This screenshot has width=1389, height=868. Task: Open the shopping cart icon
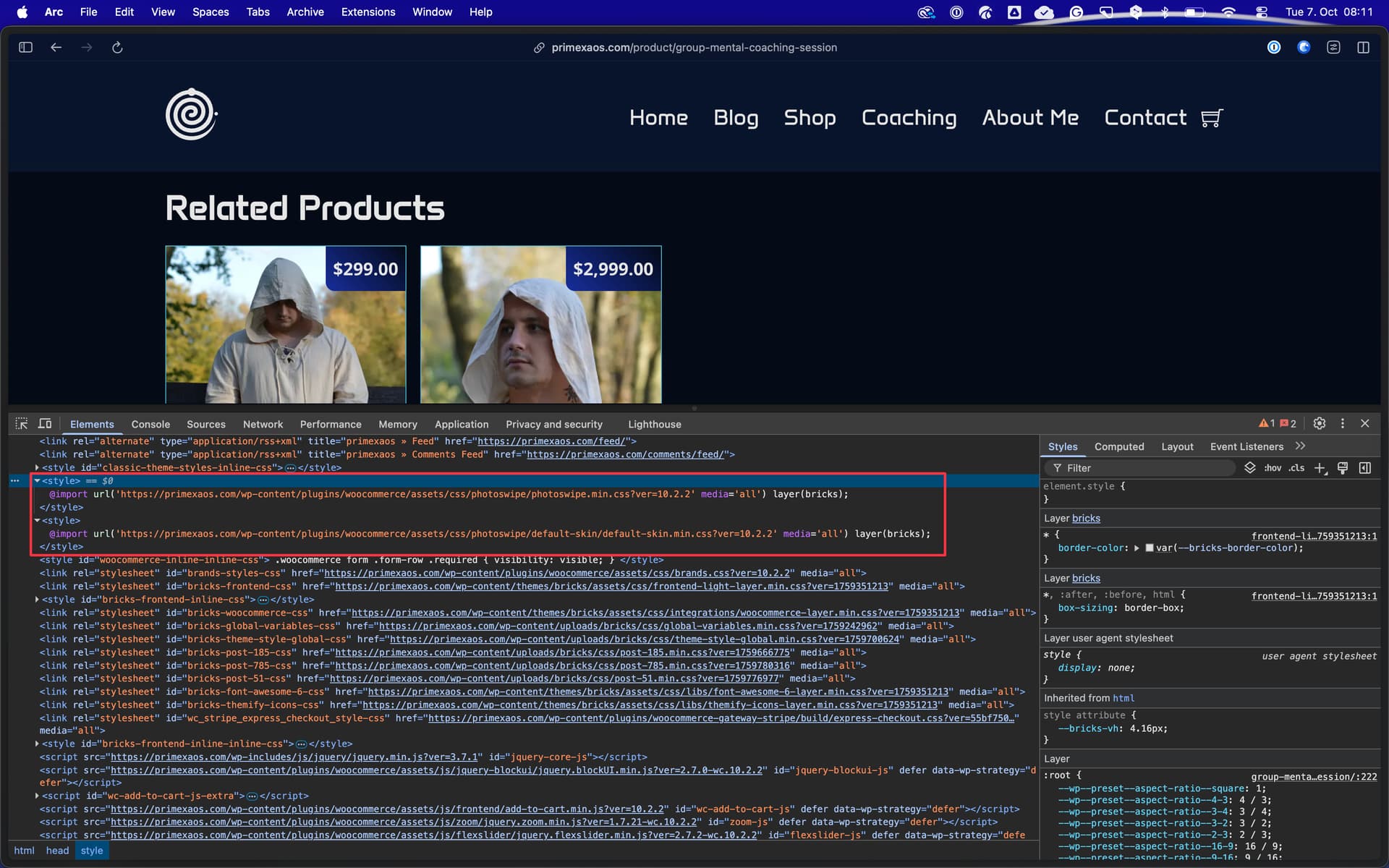1212,118
